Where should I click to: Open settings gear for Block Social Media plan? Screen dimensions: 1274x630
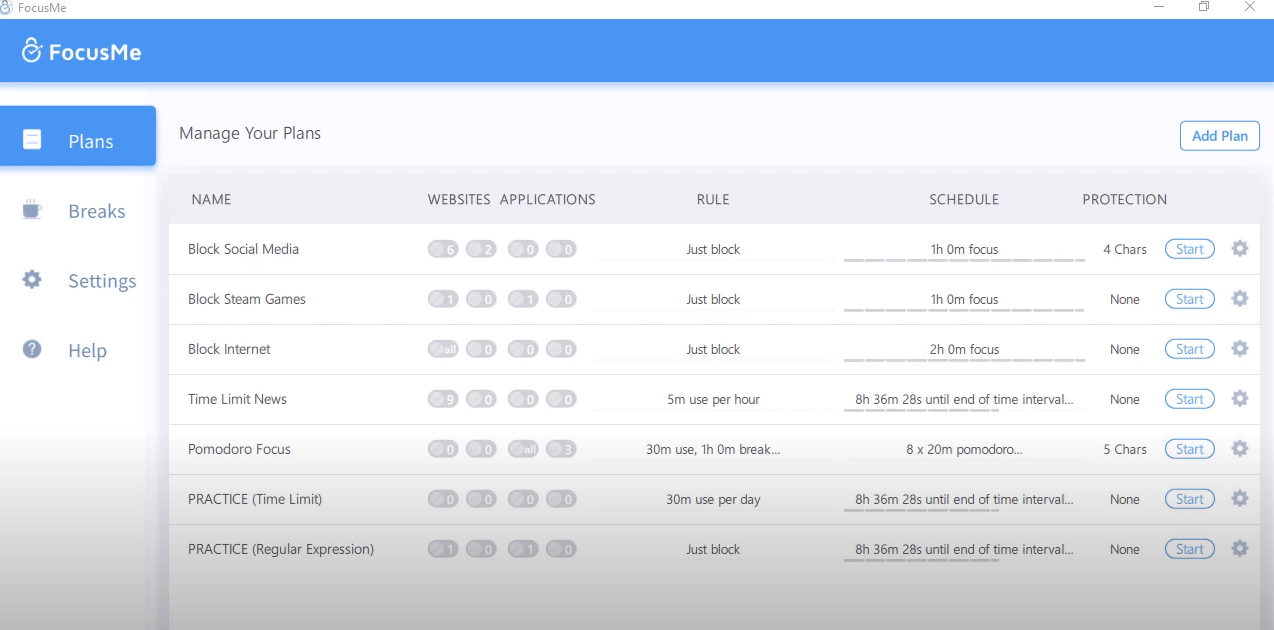(x=1240, y=249)
